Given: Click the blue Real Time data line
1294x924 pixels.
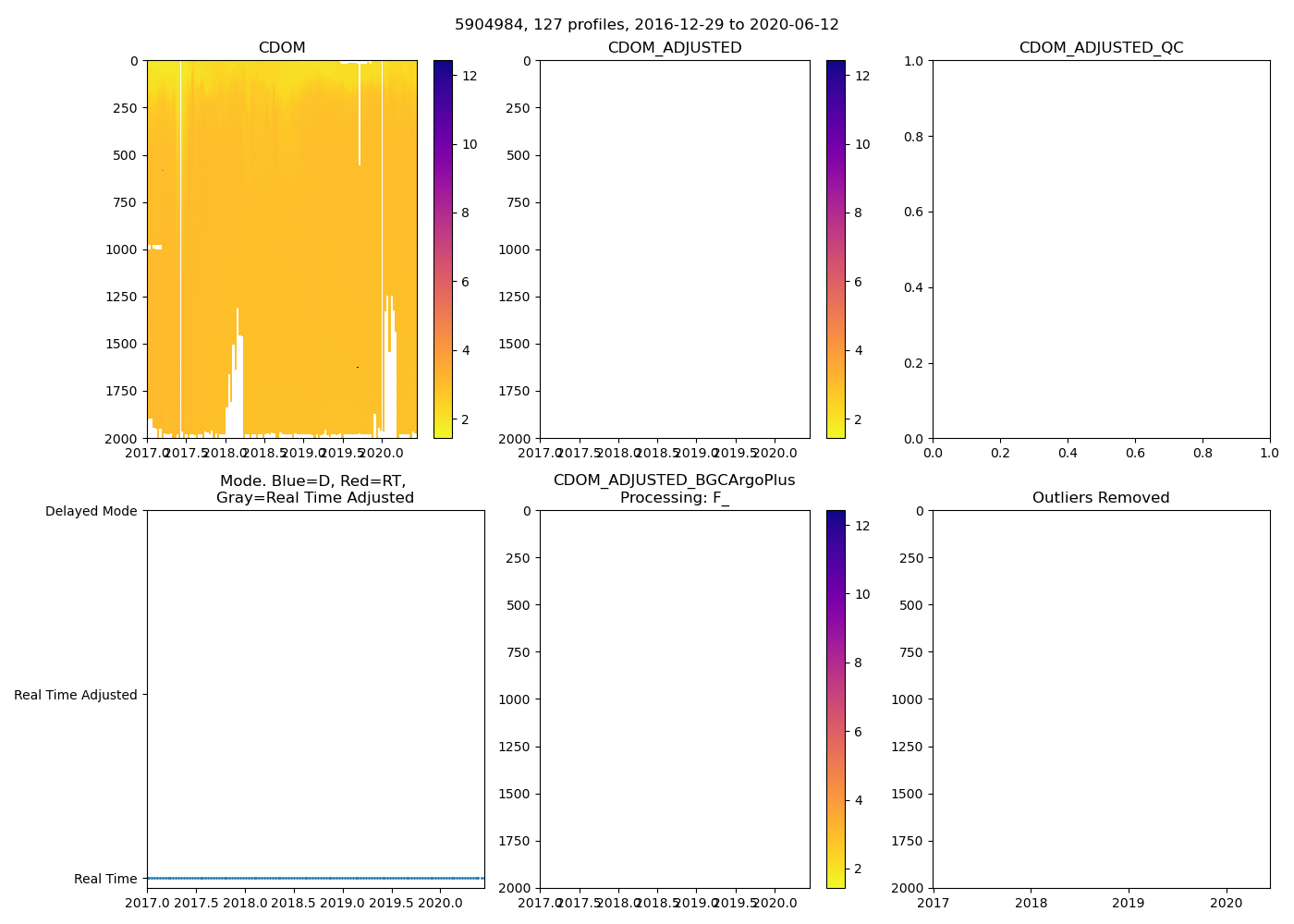Looking at the screenshot, I should point(315,878).
